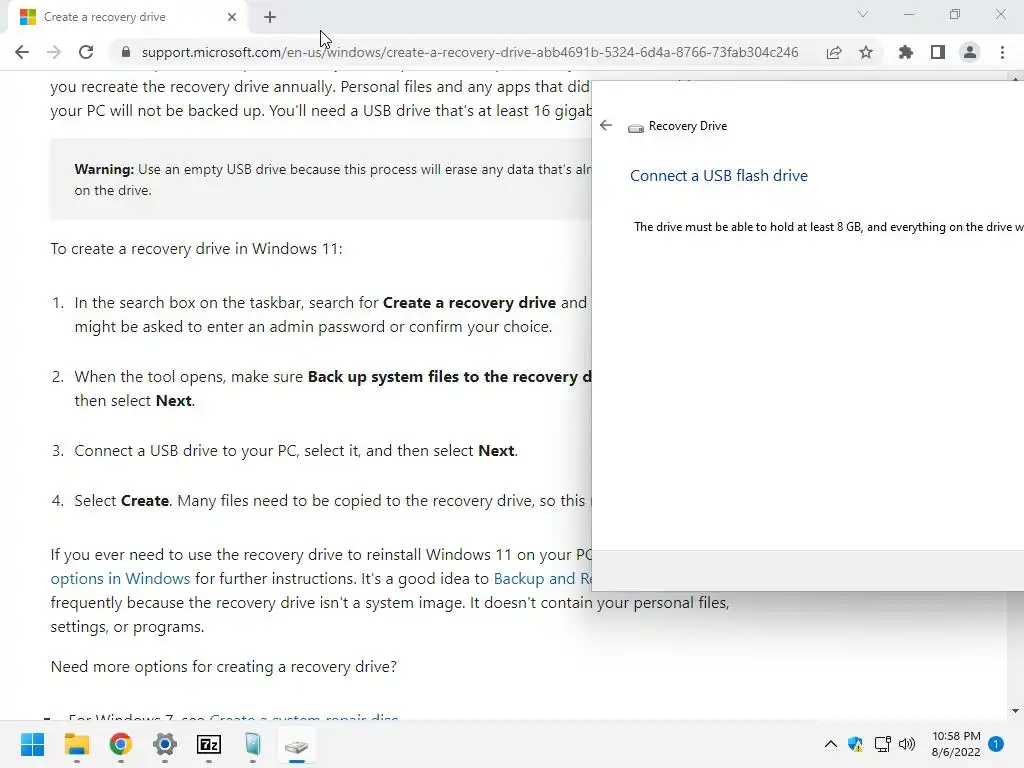The image size is (1024, 768).
Task: Open Chrome tab search chevron
Action: 863,14
